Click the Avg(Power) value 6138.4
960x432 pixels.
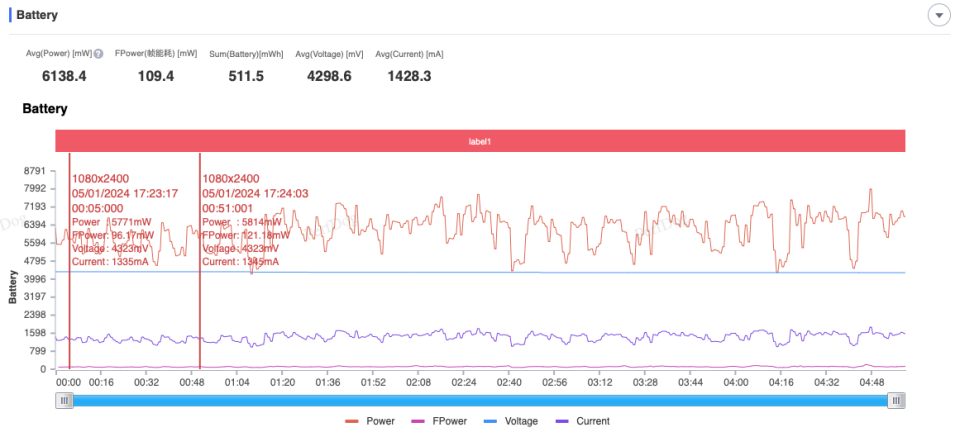coord(64,76)
